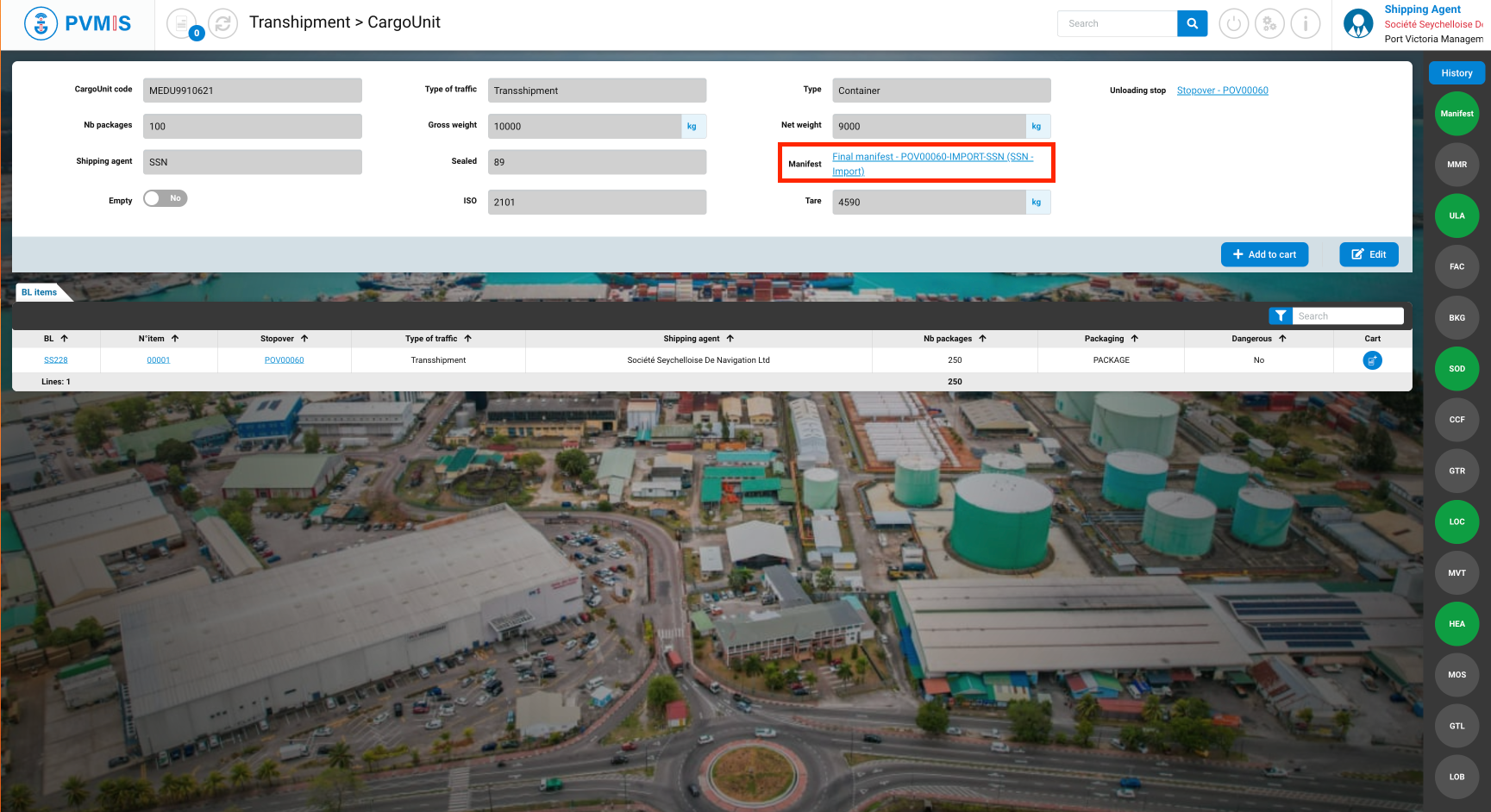
Task: Click the ULA green circle button
Action: click(1457, 215)
